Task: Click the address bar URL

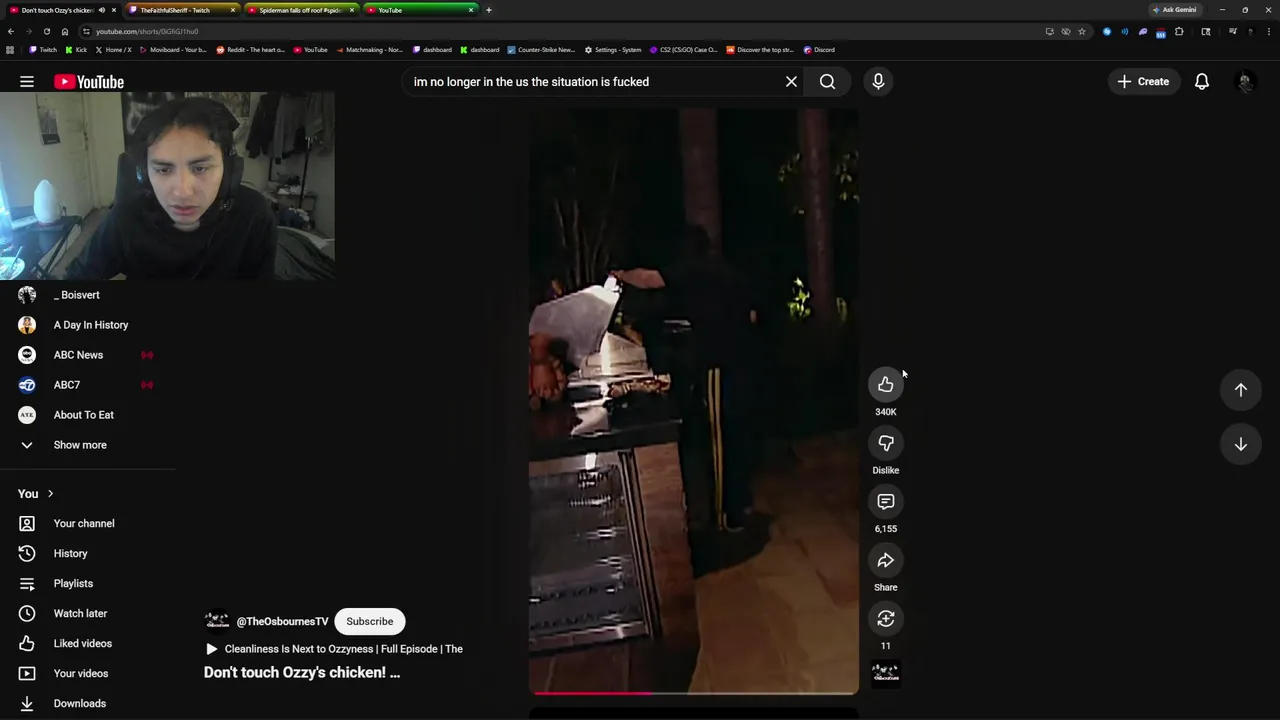Action: [x=147, y=31]
